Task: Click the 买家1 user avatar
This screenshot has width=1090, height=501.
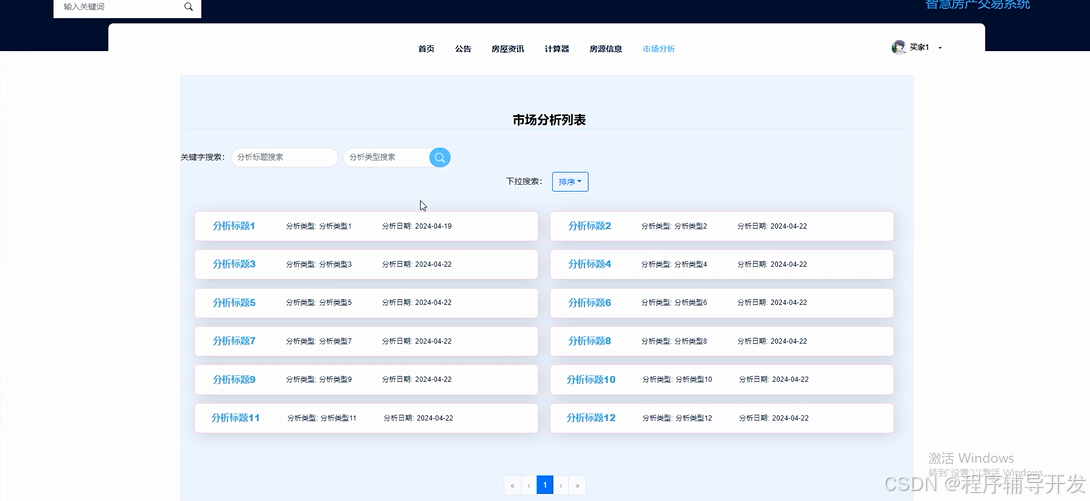Action: [x=898, y=47]
